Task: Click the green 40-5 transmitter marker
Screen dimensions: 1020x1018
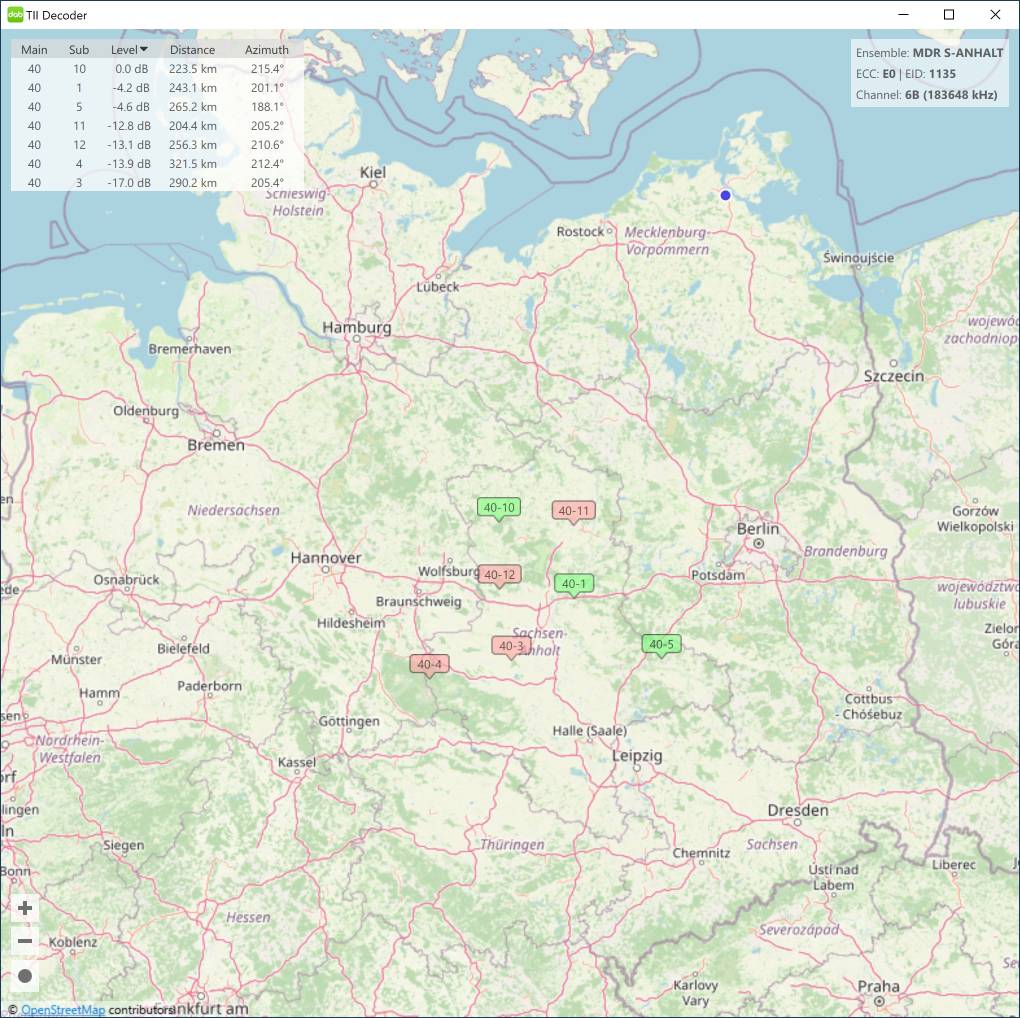Action: [661, 645]
